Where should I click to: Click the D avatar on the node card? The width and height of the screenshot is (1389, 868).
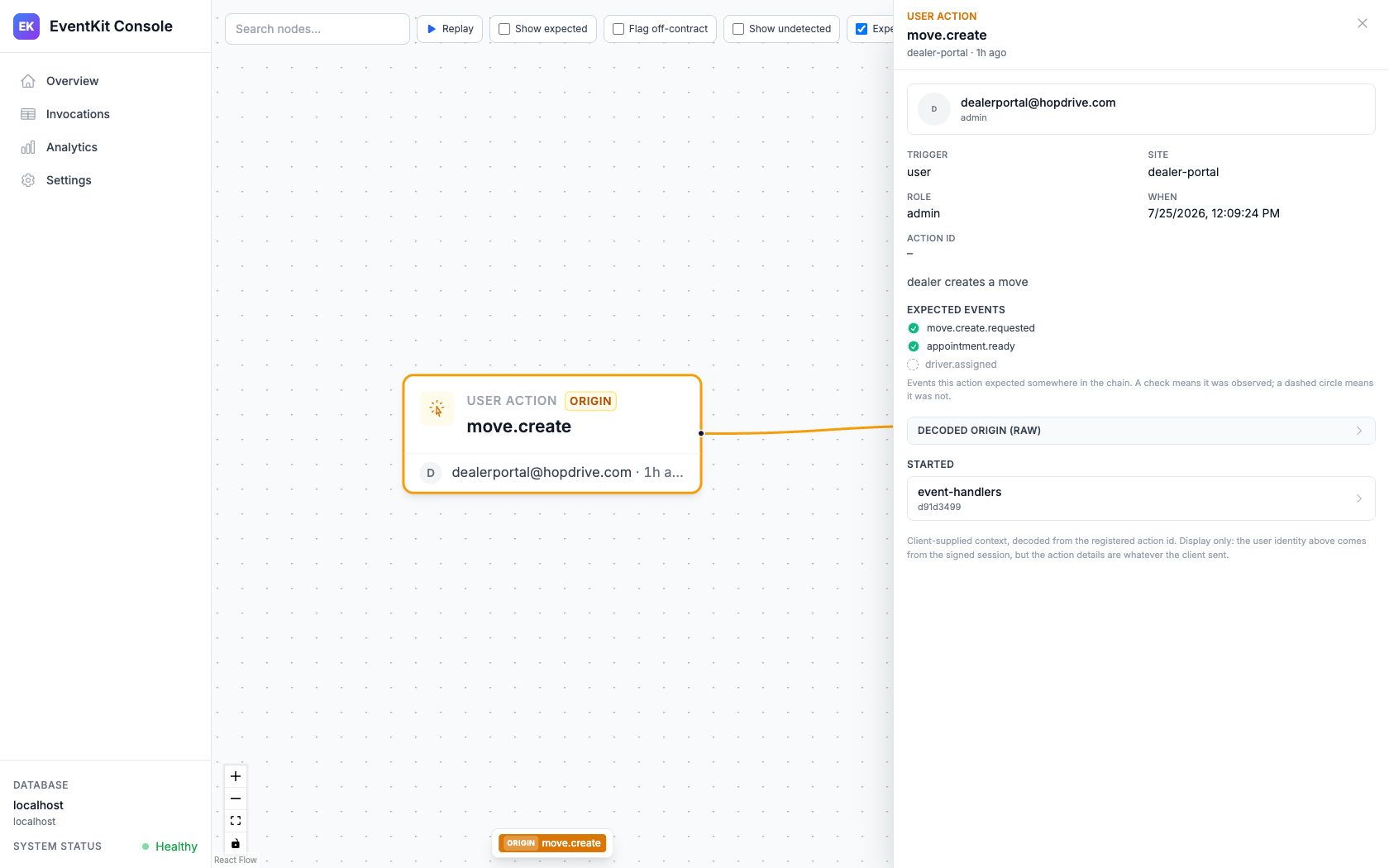click(x=431, y=473)
